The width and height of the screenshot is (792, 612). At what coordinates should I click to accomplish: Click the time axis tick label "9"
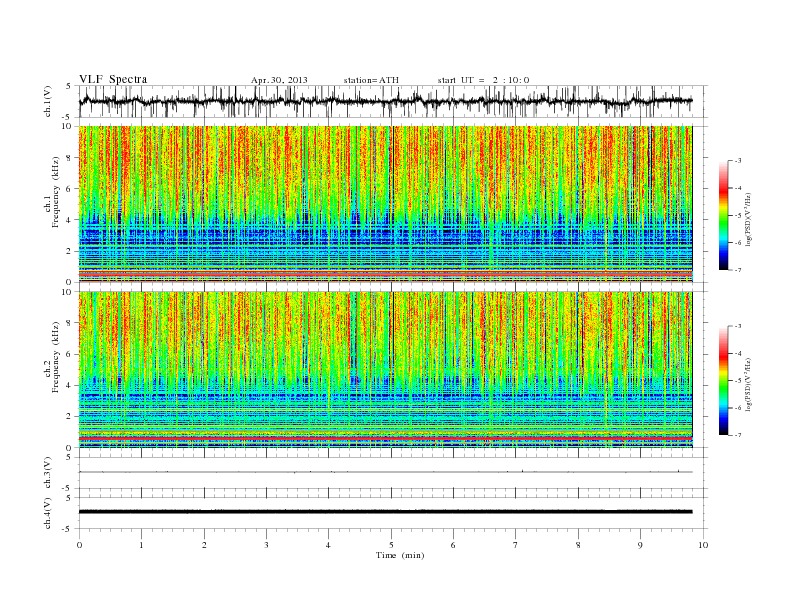[640, 545]
